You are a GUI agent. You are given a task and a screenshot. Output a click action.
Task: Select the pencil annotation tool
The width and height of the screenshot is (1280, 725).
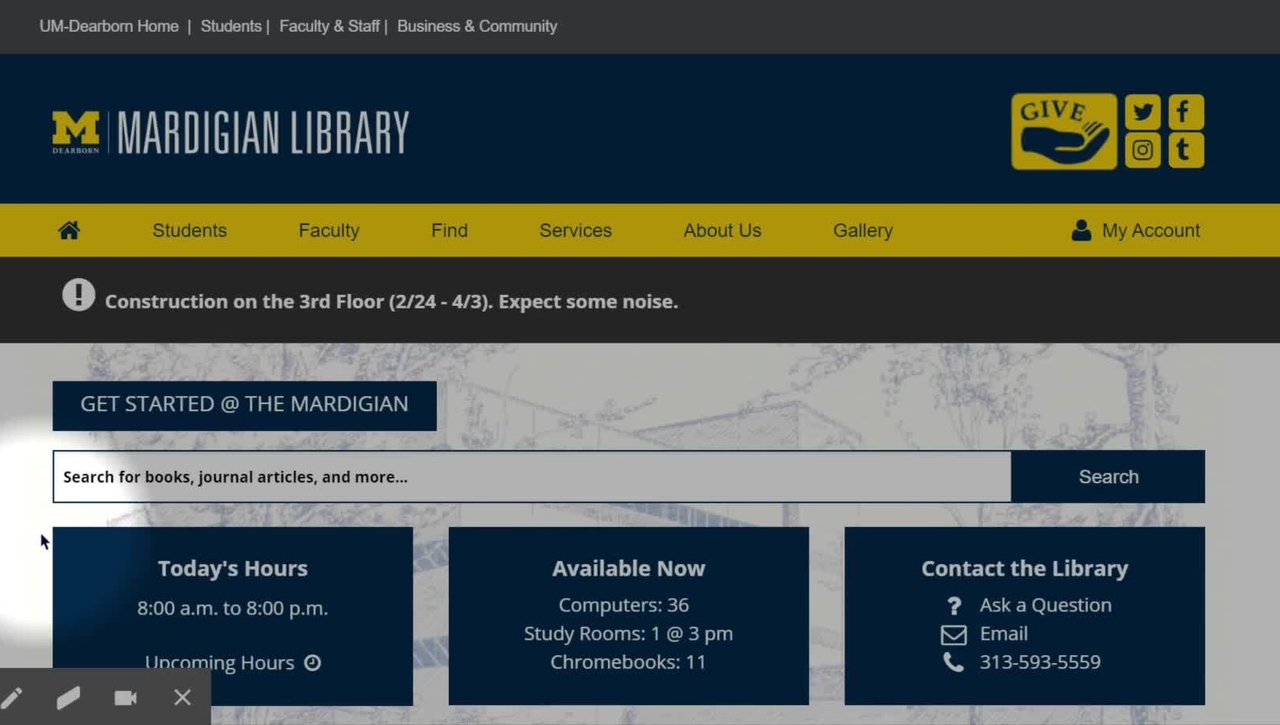coord(12,698)
